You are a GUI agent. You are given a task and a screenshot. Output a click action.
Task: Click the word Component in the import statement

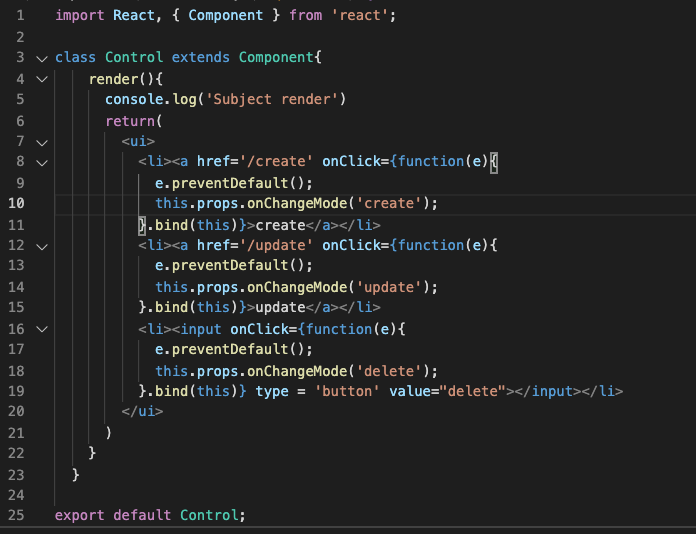point(225,16)
